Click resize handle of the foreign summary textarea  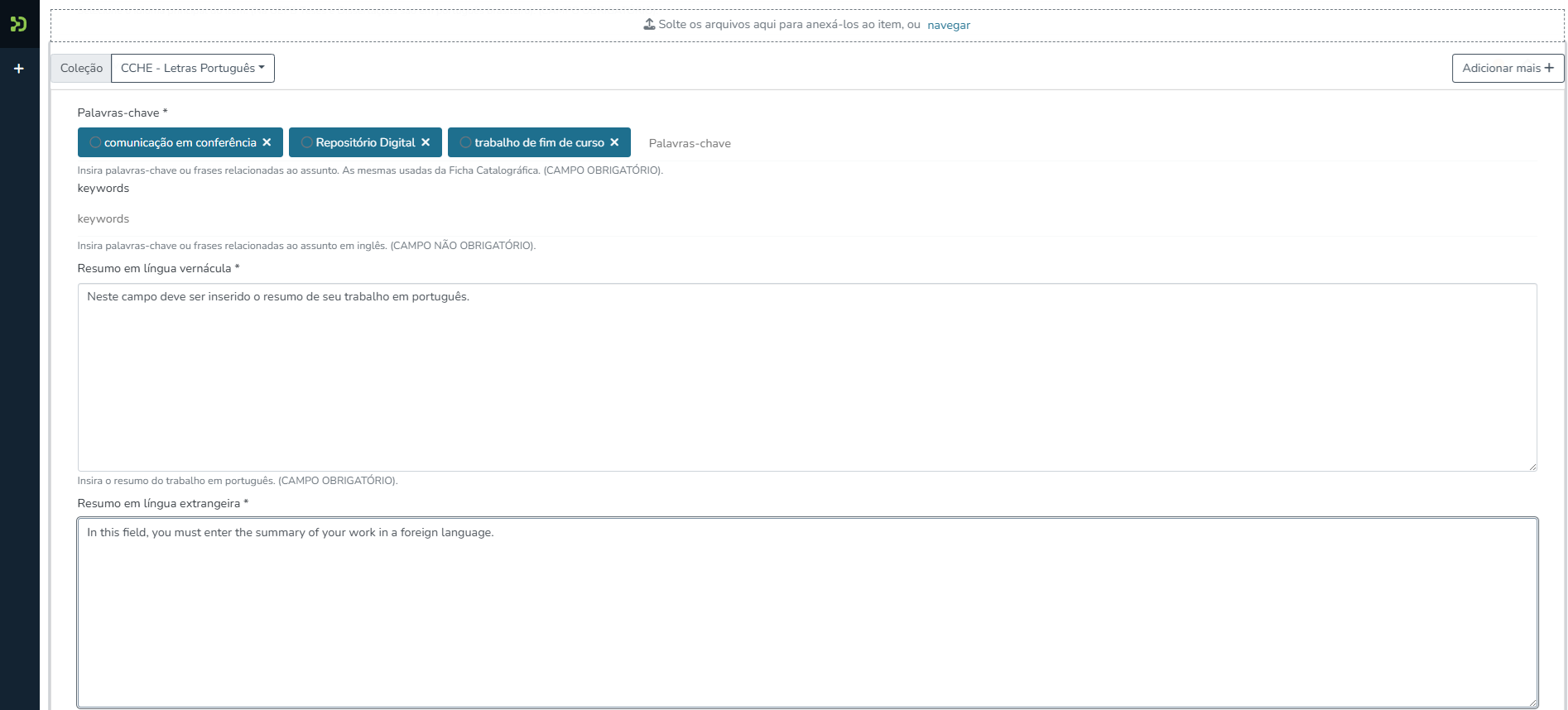point(1532,703)
